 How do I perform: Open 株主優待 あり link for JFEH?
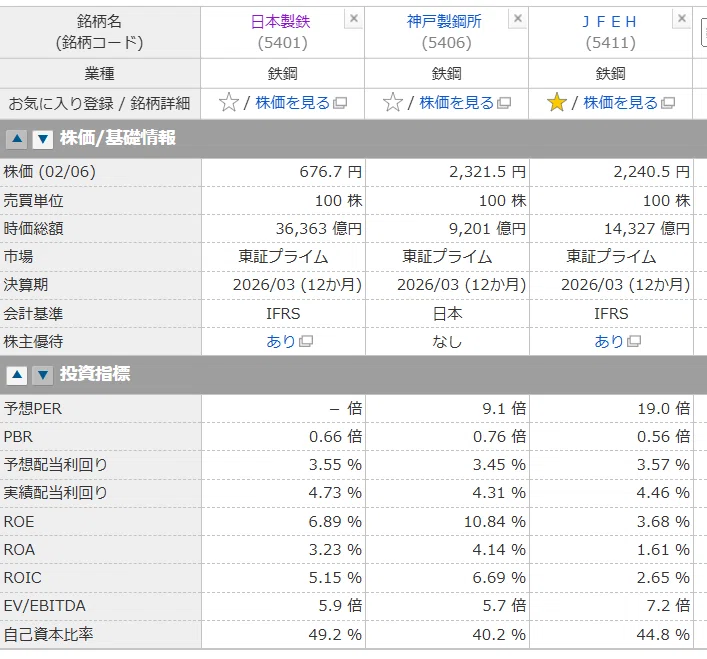point(609,342)
